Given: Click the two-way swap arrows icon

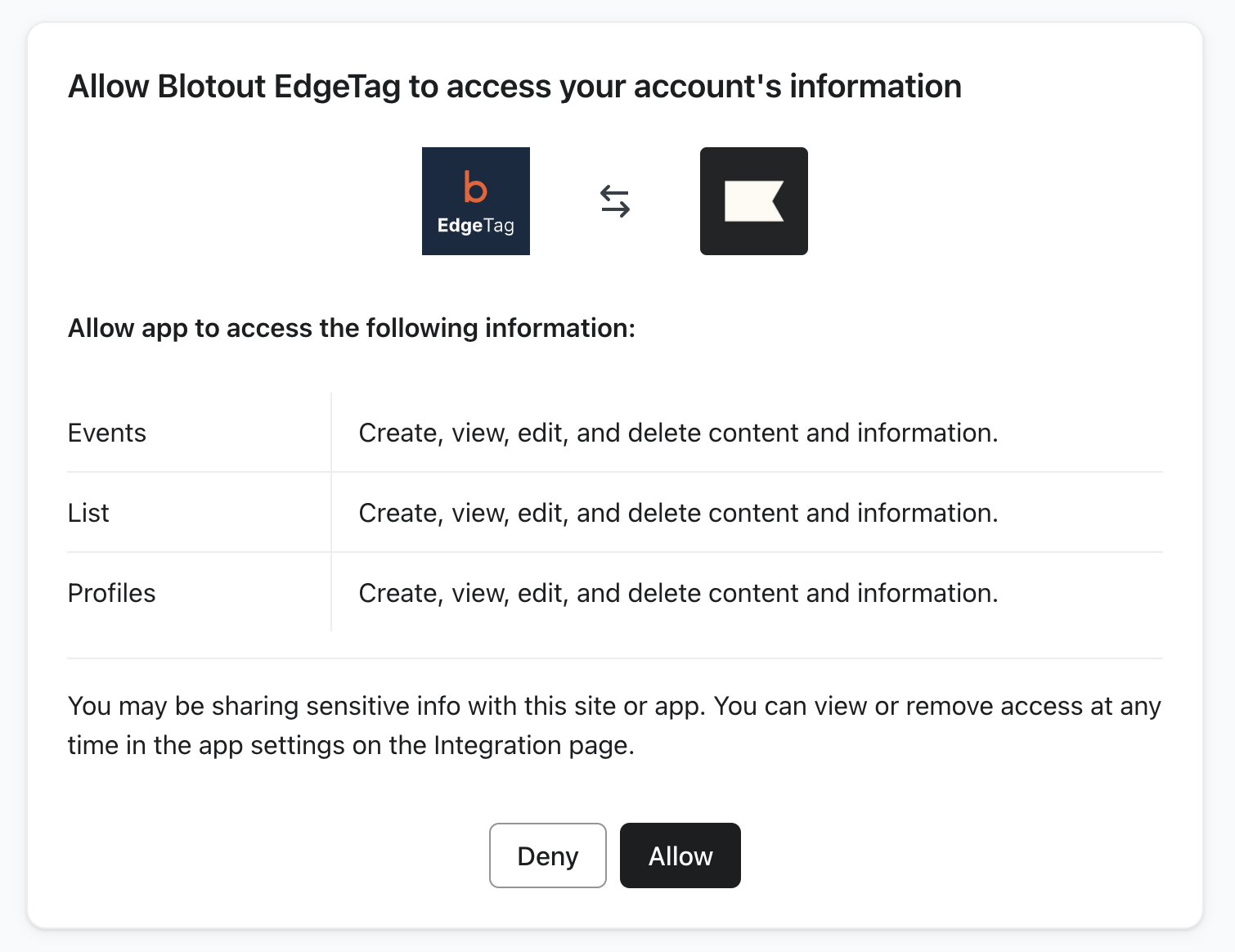Looking at the screenshot, I should click(615, 201).
